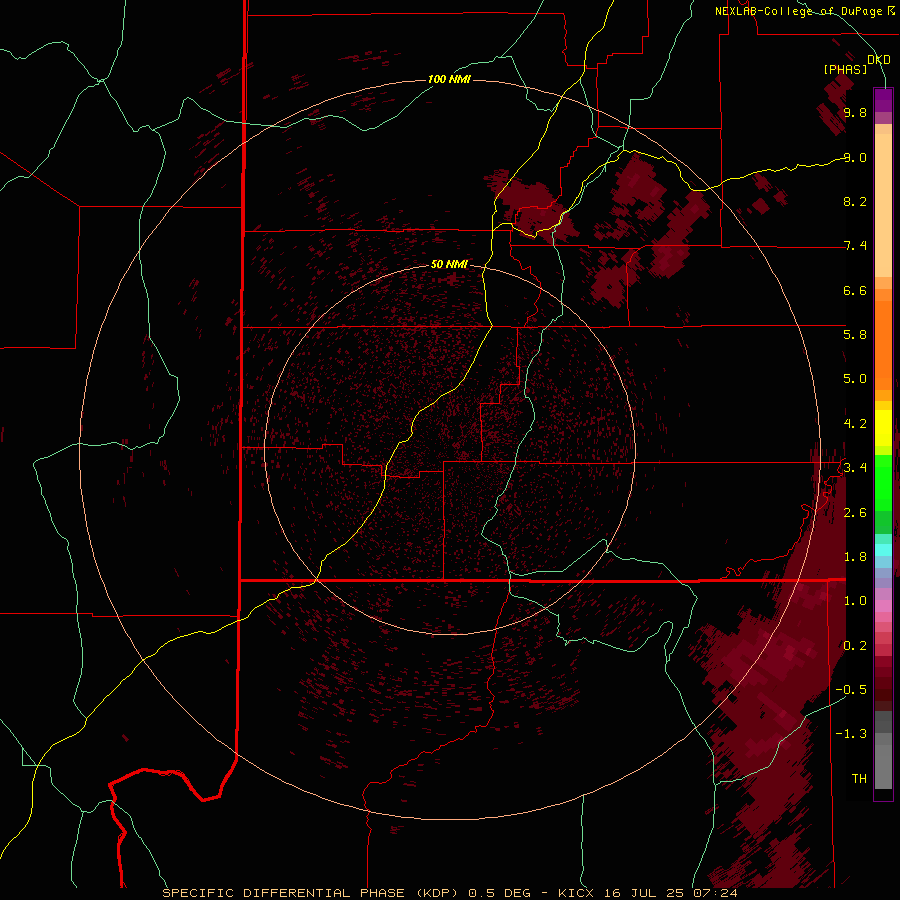Click the 6.6 scale value
The height and width of the screenshot is (900, 900).
pos(855,290)
